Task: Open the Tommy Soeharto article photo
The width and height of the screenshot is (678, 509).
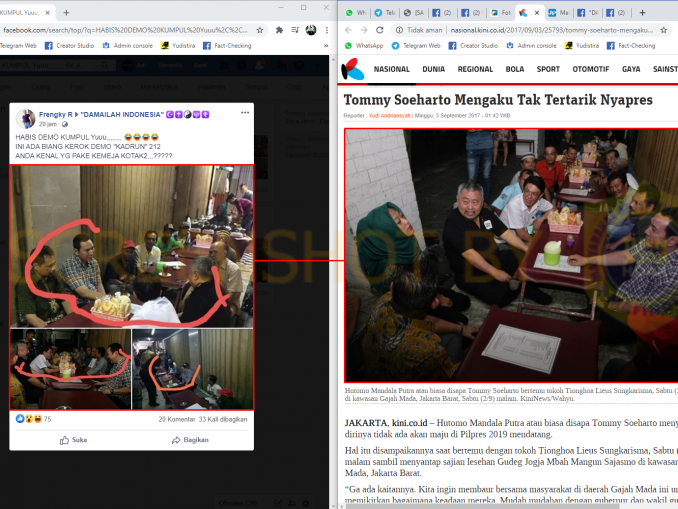Action: click(511, 255)
